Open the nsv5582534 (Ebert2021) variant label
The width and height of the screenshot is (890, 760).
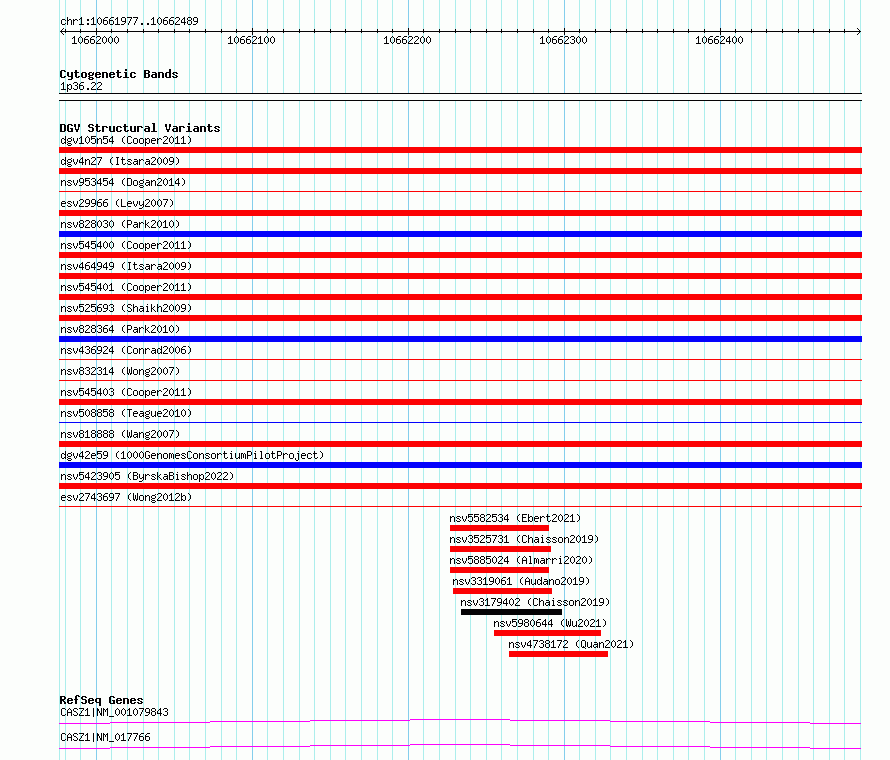[x=515, y=518]
